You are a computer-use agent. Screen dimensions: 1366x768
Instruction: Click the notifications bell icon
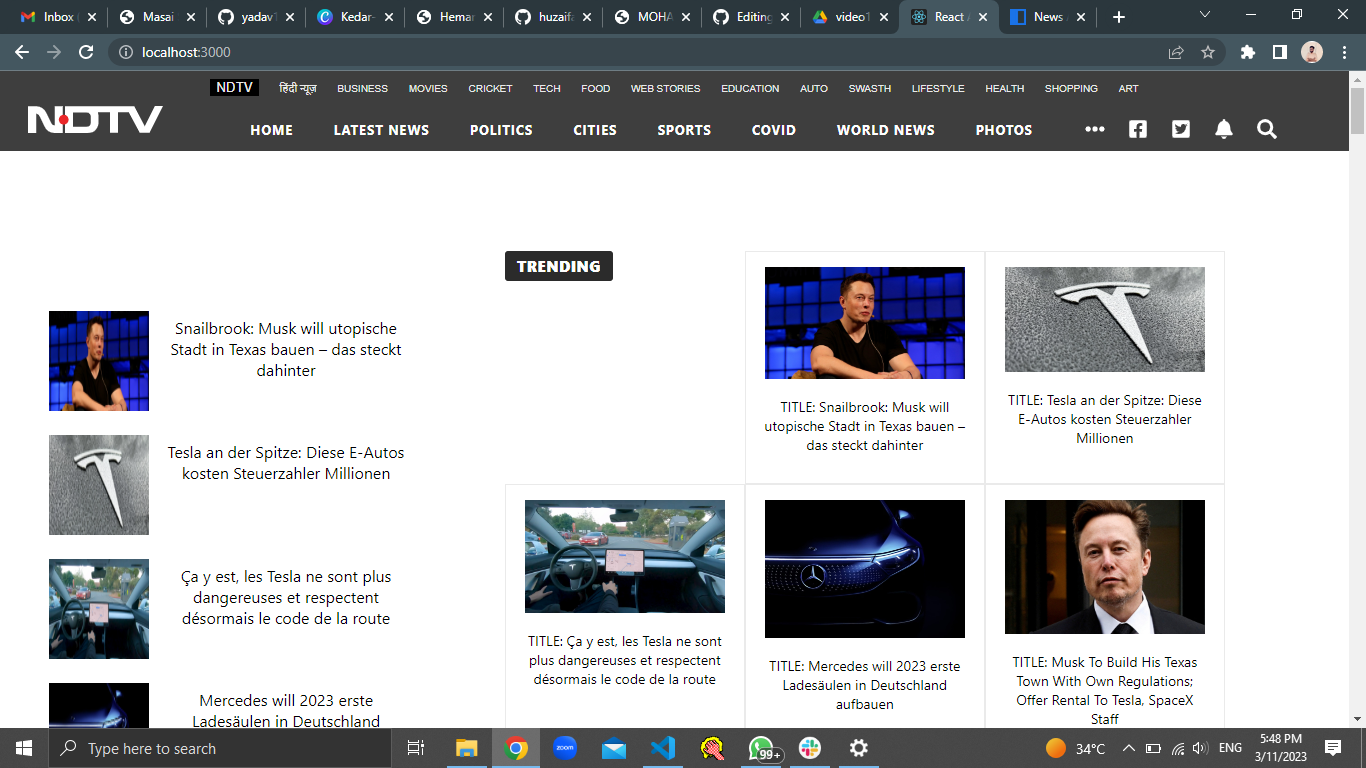click(x=1224, y=129)
